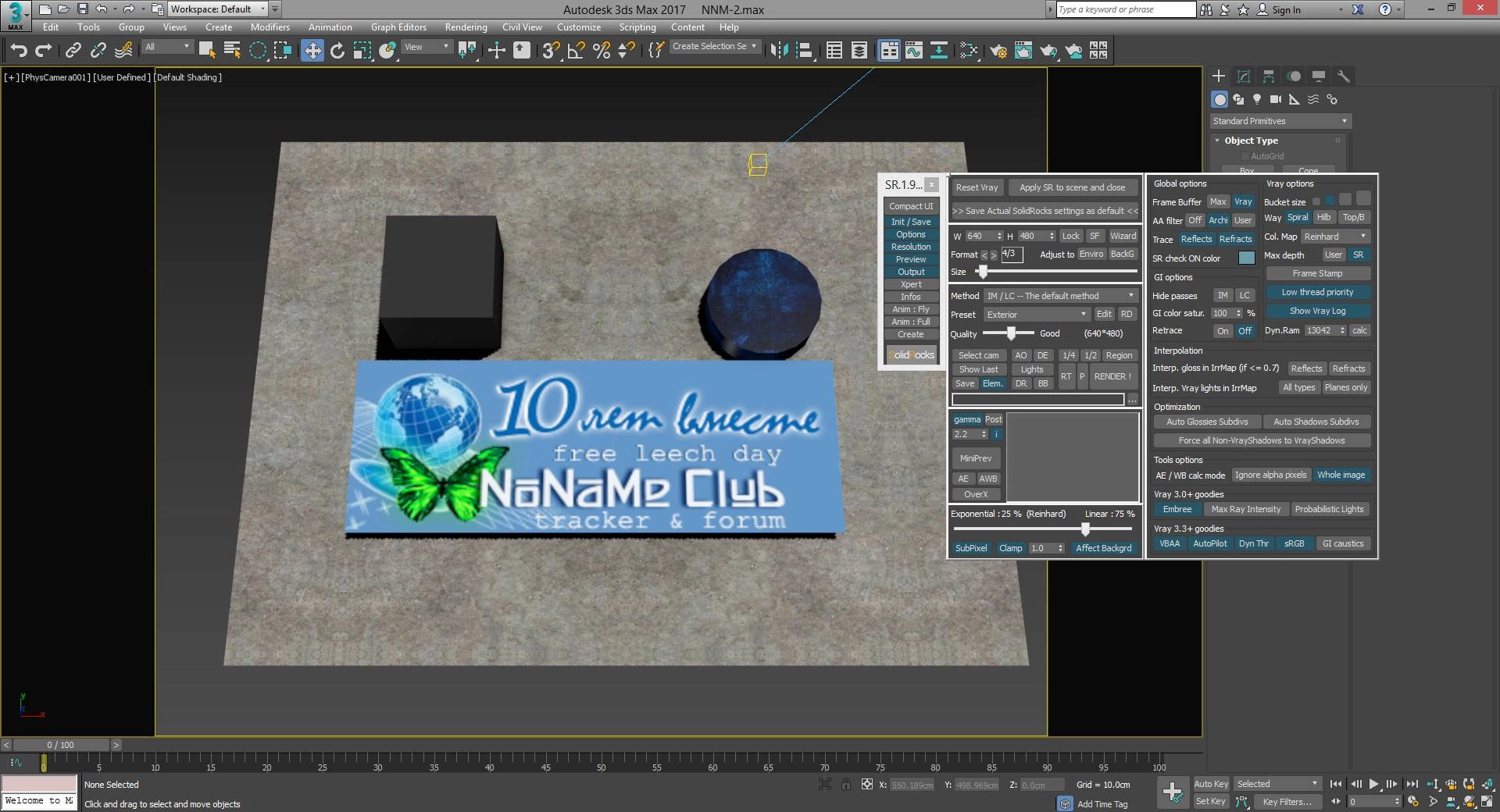The width and height of the screenshot is (1500, 812).
Task: Open the Render Setup dialog
Action: [998, 51]
